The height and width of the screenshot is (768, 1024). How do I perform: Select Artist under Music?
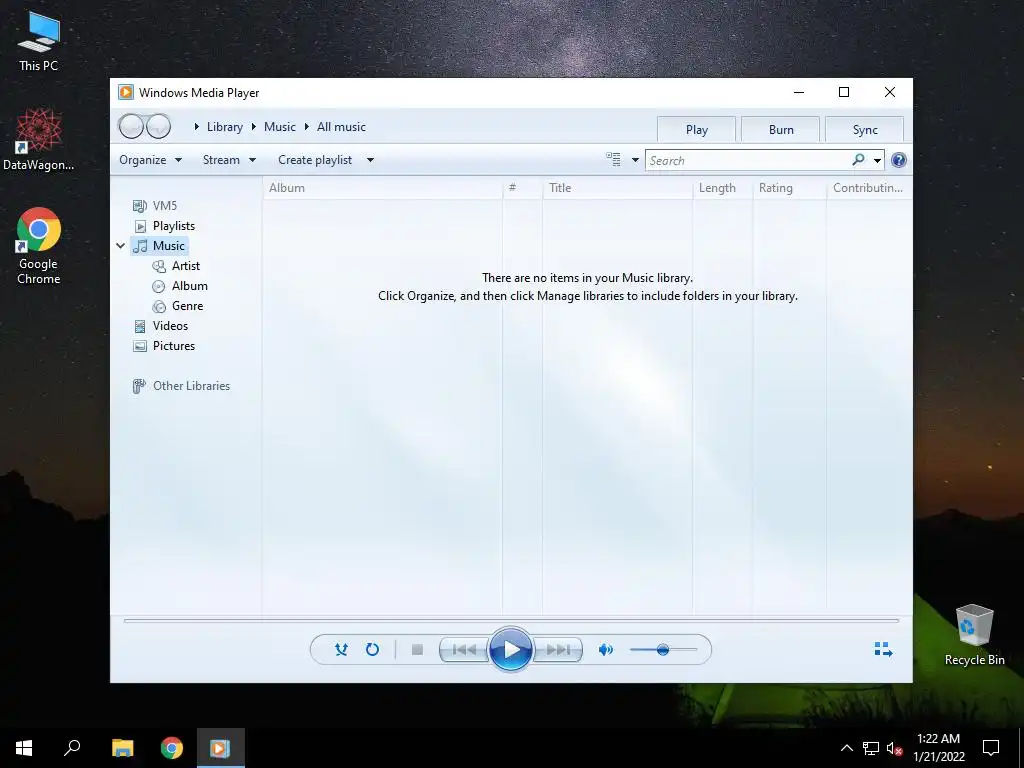(176, 266)
